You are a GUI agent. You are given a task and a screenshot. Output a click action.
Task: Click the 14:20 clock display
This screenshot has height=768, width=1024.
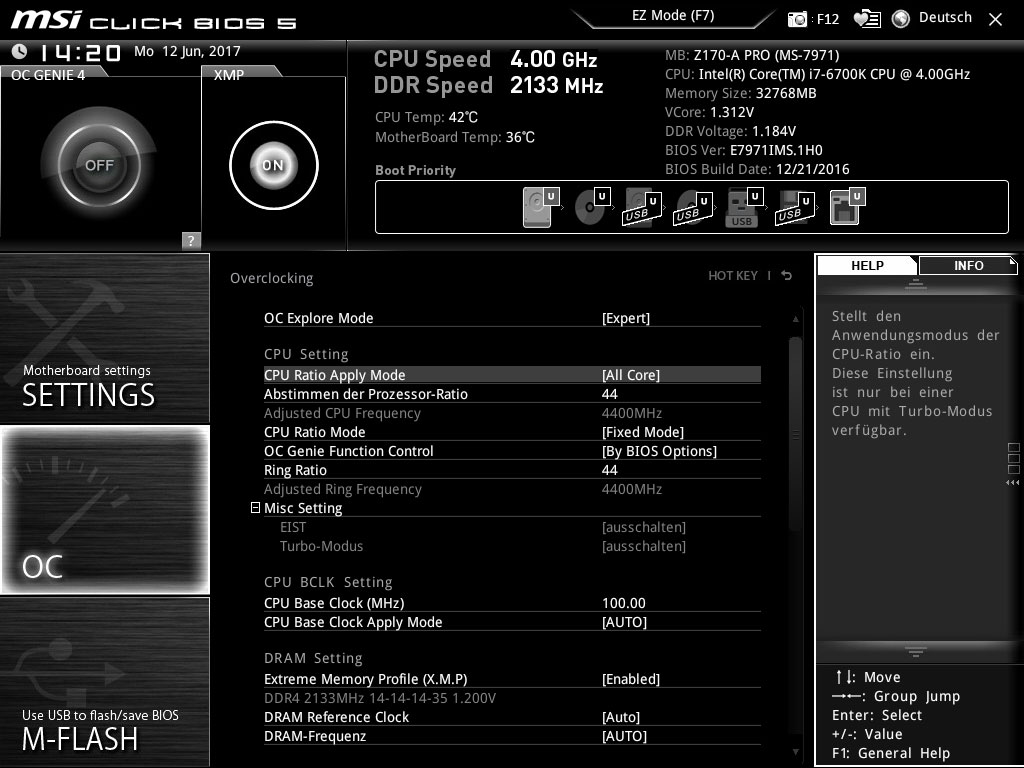click(x=80, y=52)
